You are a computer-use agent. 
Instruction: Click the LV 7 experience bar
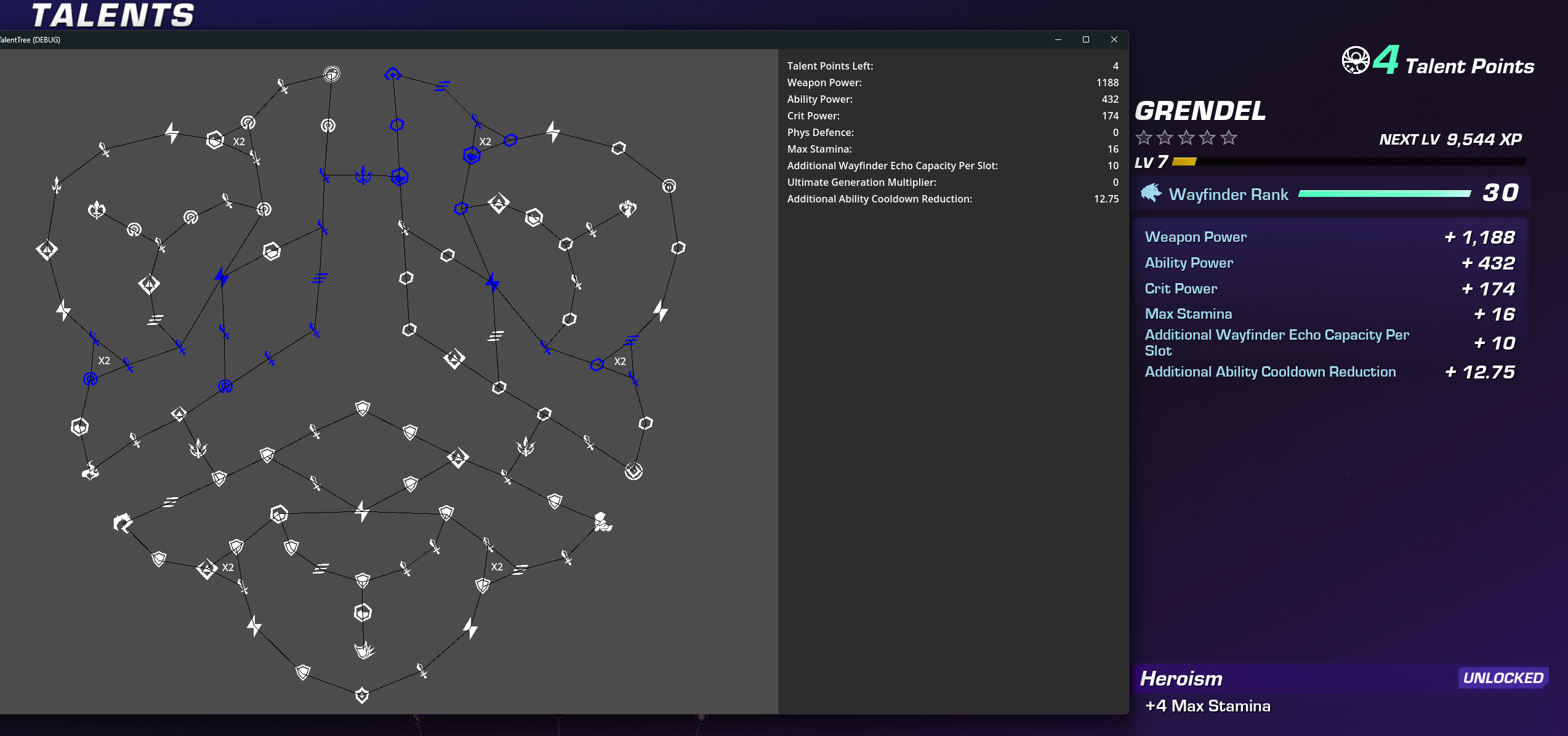[1348, 162]
